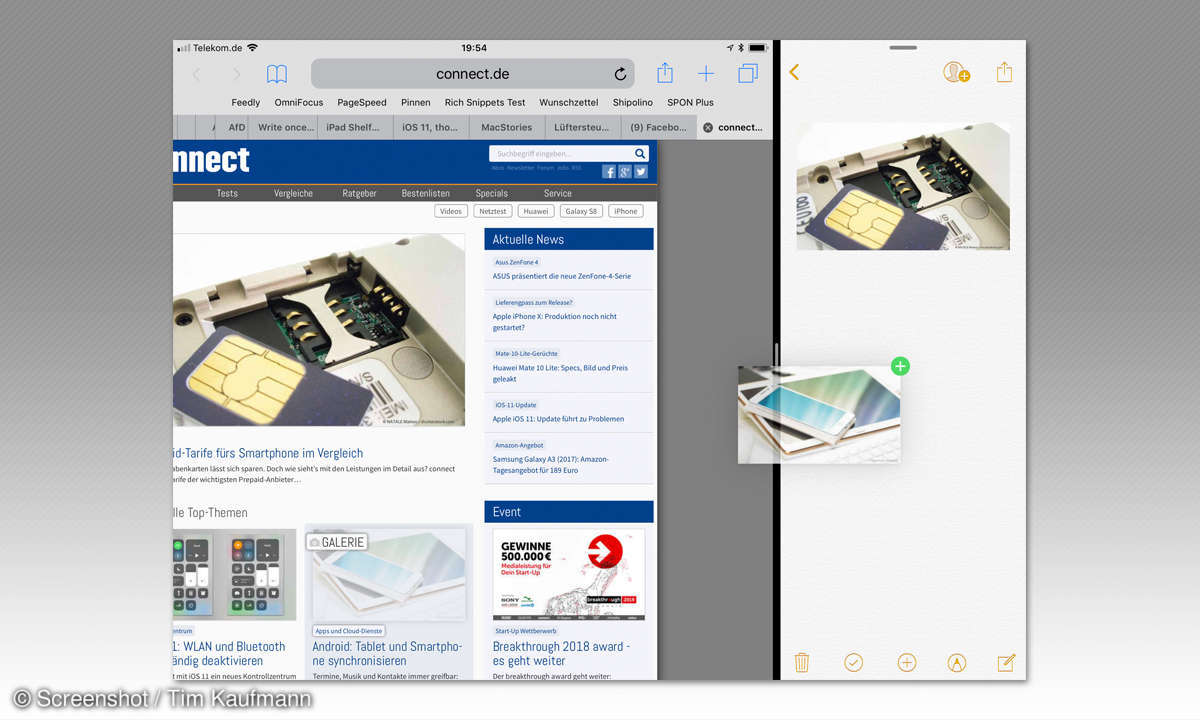Open the Wunschzettel bookmark
Viewport: 1200px width, 720px height.
point(569,102)
